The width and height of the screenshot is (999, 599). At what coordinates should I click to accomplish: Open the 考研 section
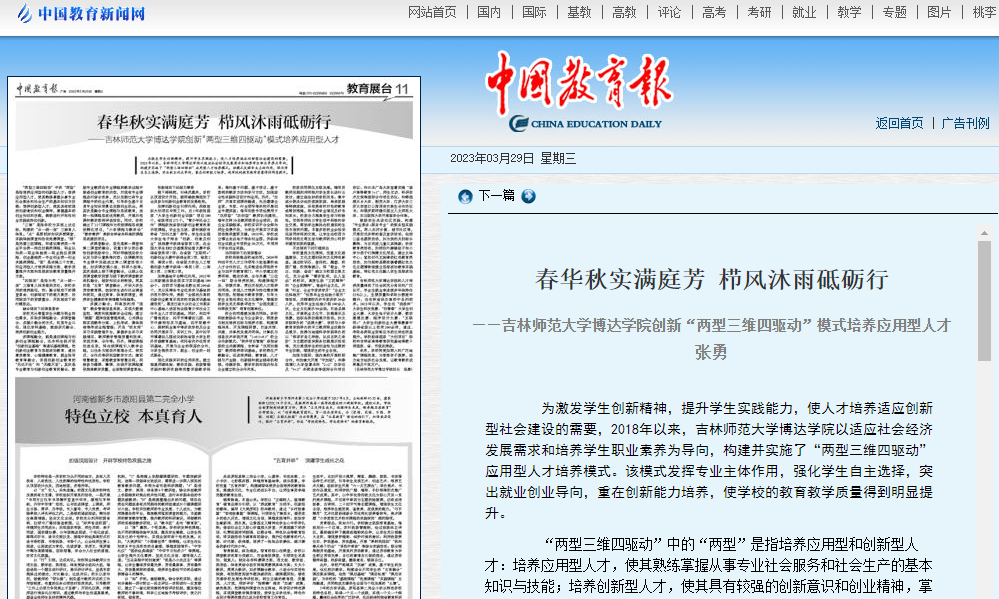pos(759,12)
